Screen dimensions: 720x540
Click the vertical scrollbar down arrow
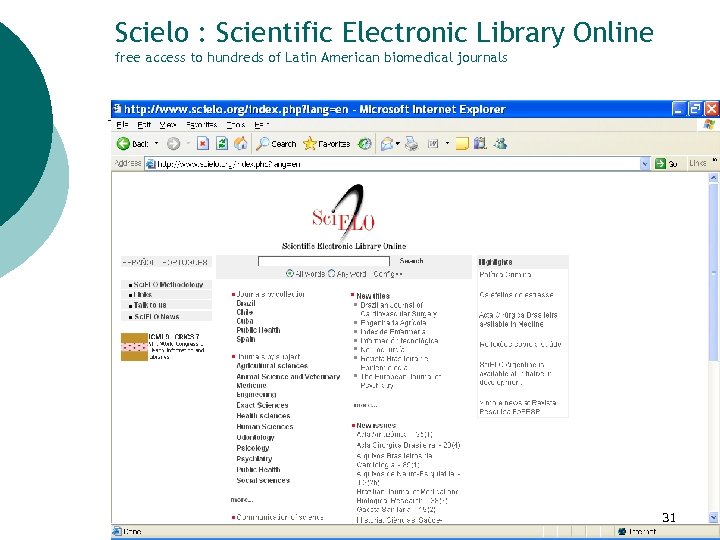714,518
